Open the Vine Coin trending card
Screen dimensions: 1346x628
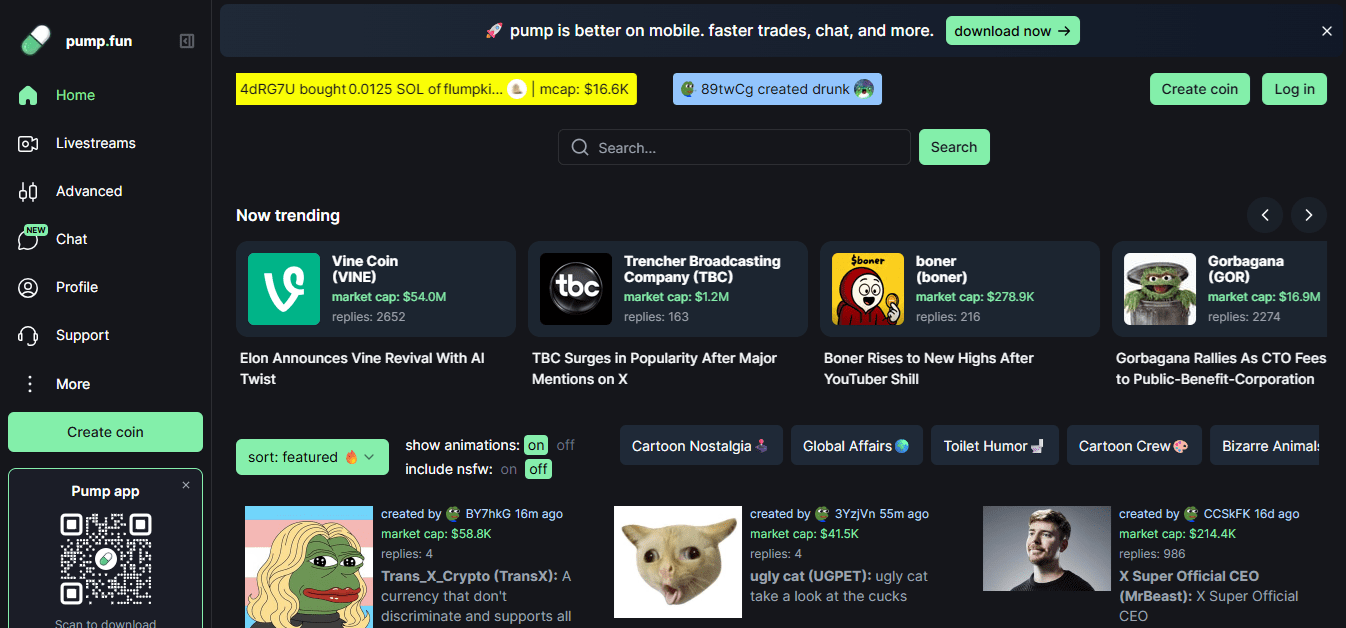click(x=375, y=288)
